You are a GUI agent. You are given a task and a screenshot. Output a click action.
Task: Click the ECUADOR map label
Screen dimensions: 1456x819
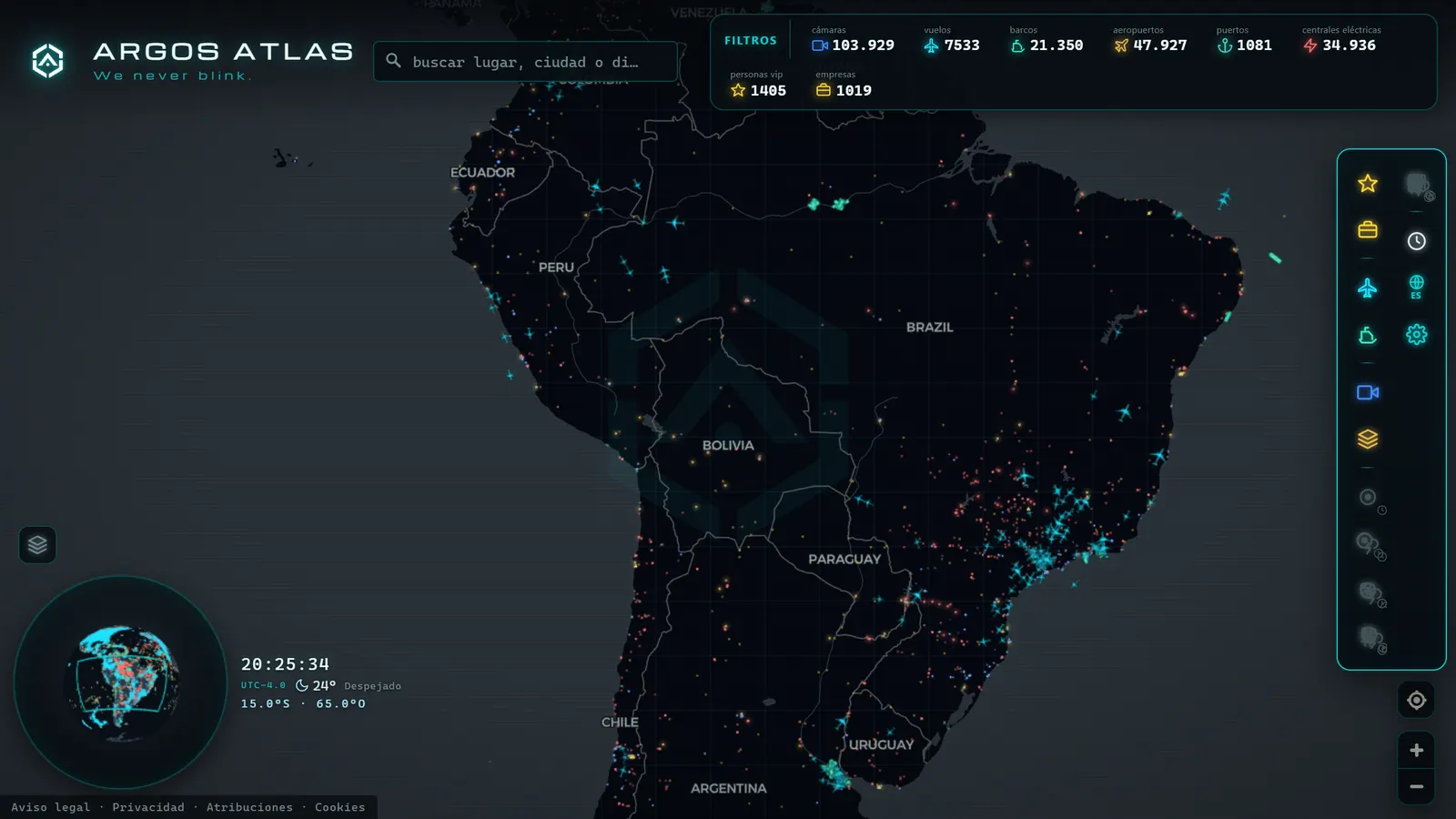tap(482, 172)
